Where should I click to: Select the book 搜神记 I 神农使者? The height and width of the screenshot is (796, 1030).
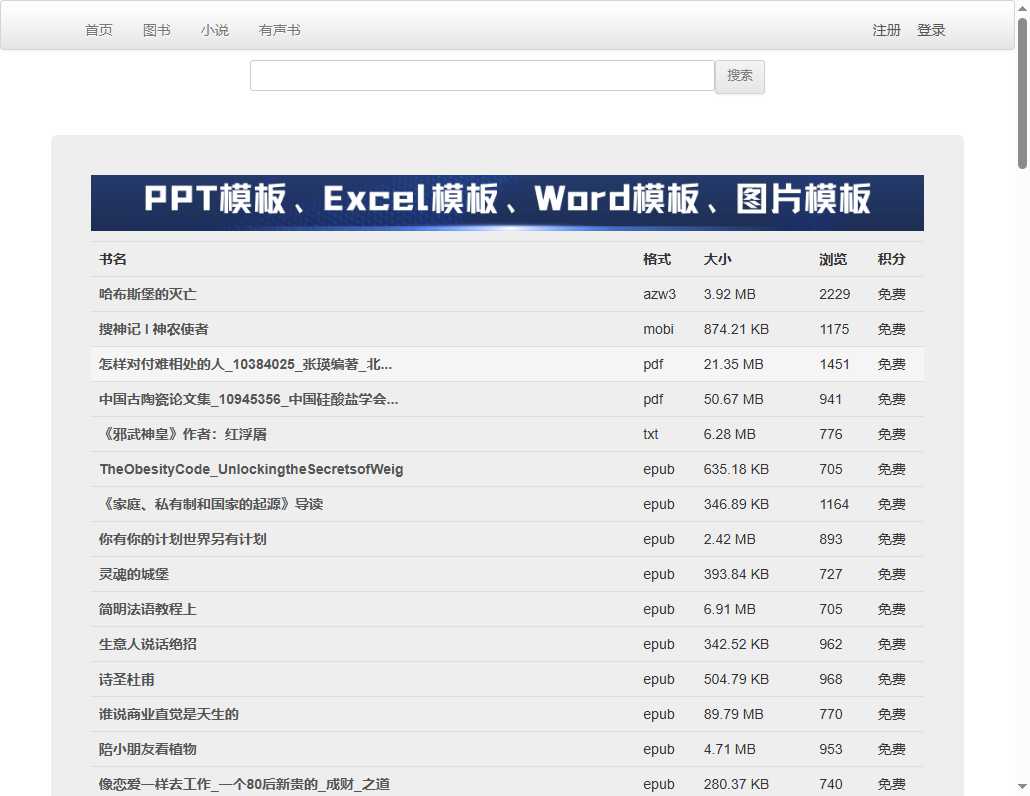pos(153,329)
